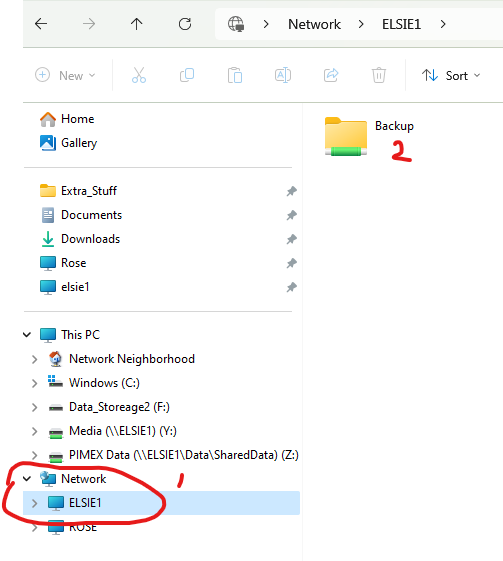The image size is (503, 561).
Task: Click the pin icon beside Downloads
Action: coord(292,239)
